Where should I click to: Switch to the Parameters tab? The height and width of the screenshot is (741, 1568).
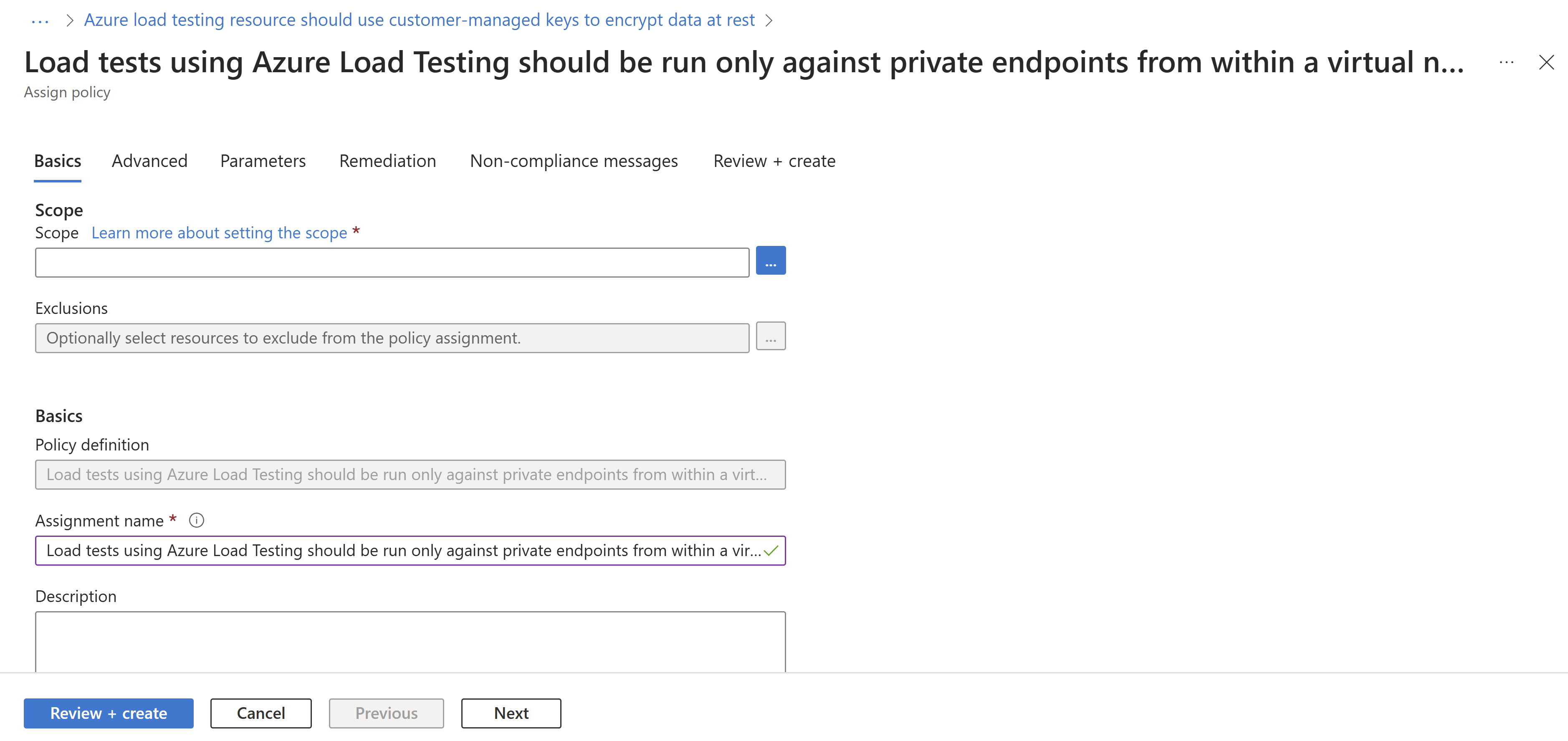264,160
